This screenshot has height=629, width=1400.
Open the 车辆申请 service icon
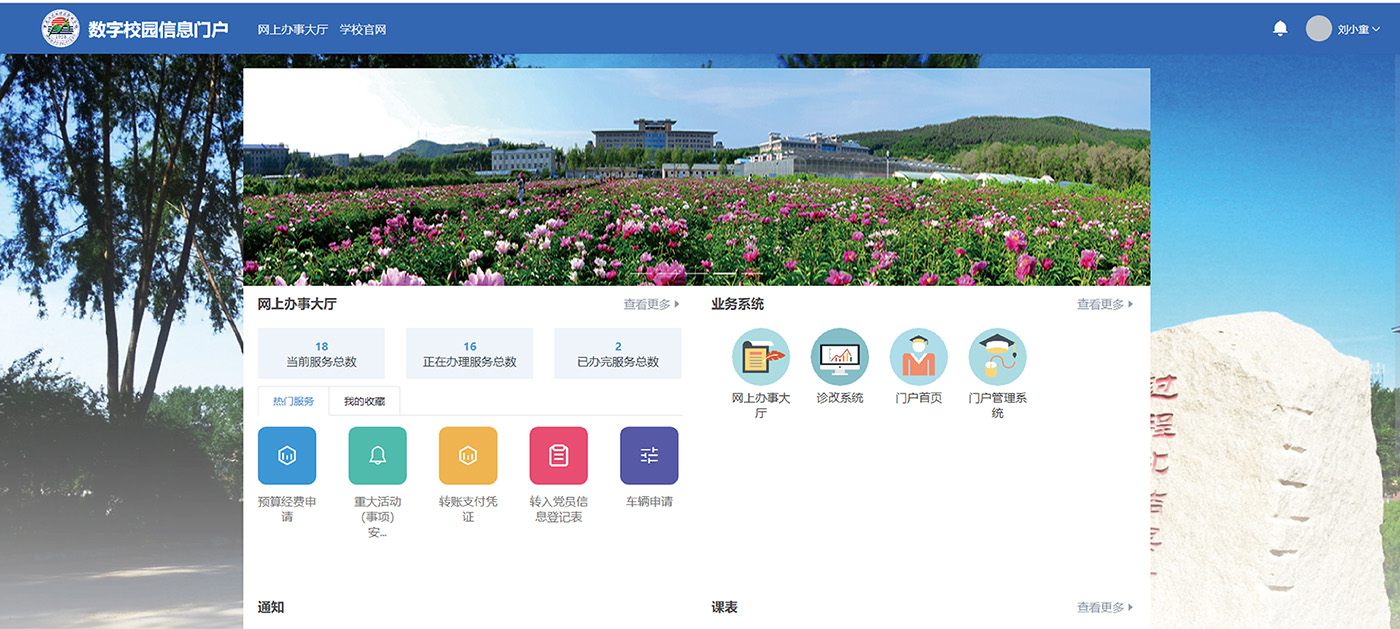(x=649, y=456)
